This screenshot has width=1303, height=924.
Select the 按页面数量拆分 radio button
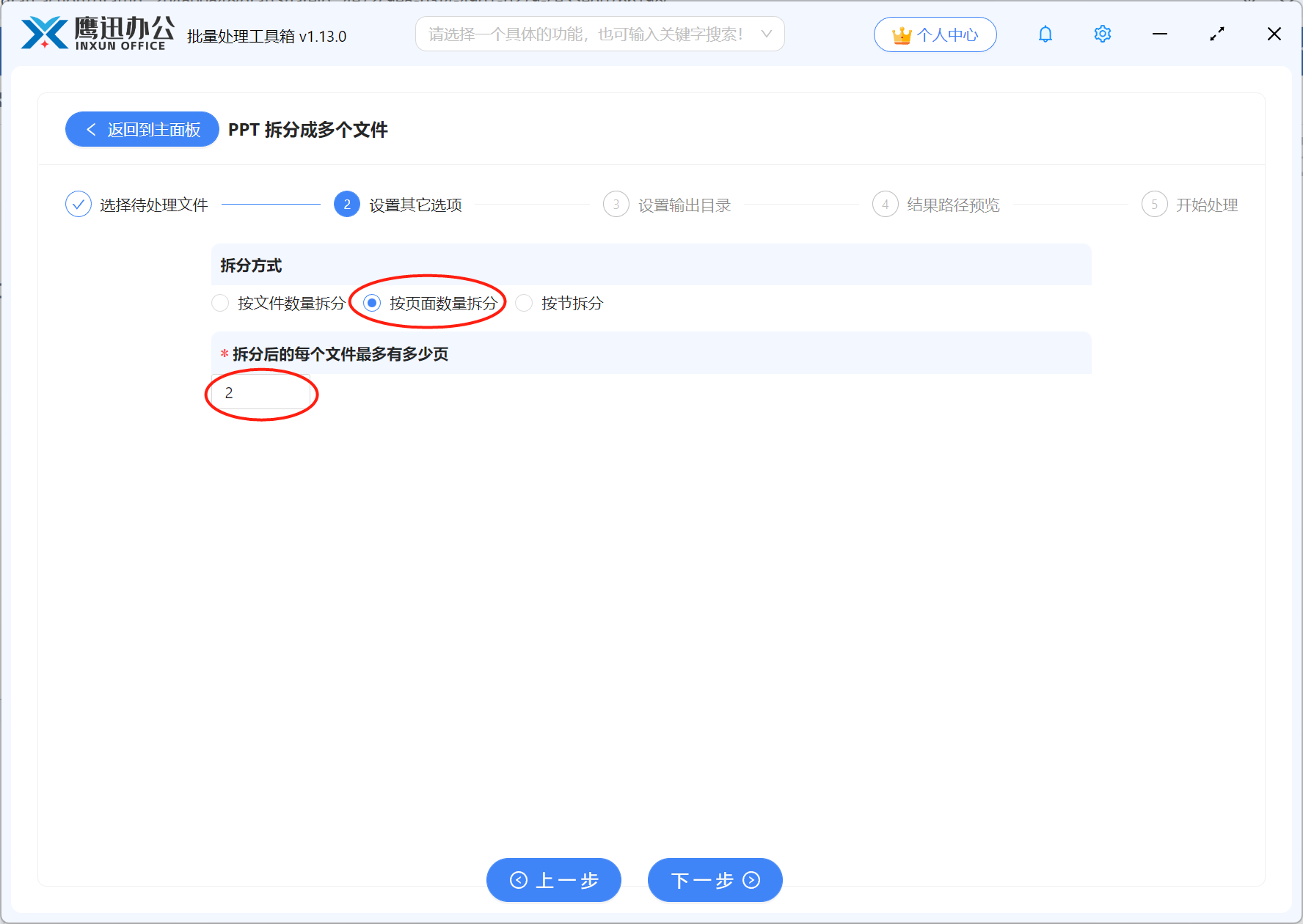click(x=373, y=303)
